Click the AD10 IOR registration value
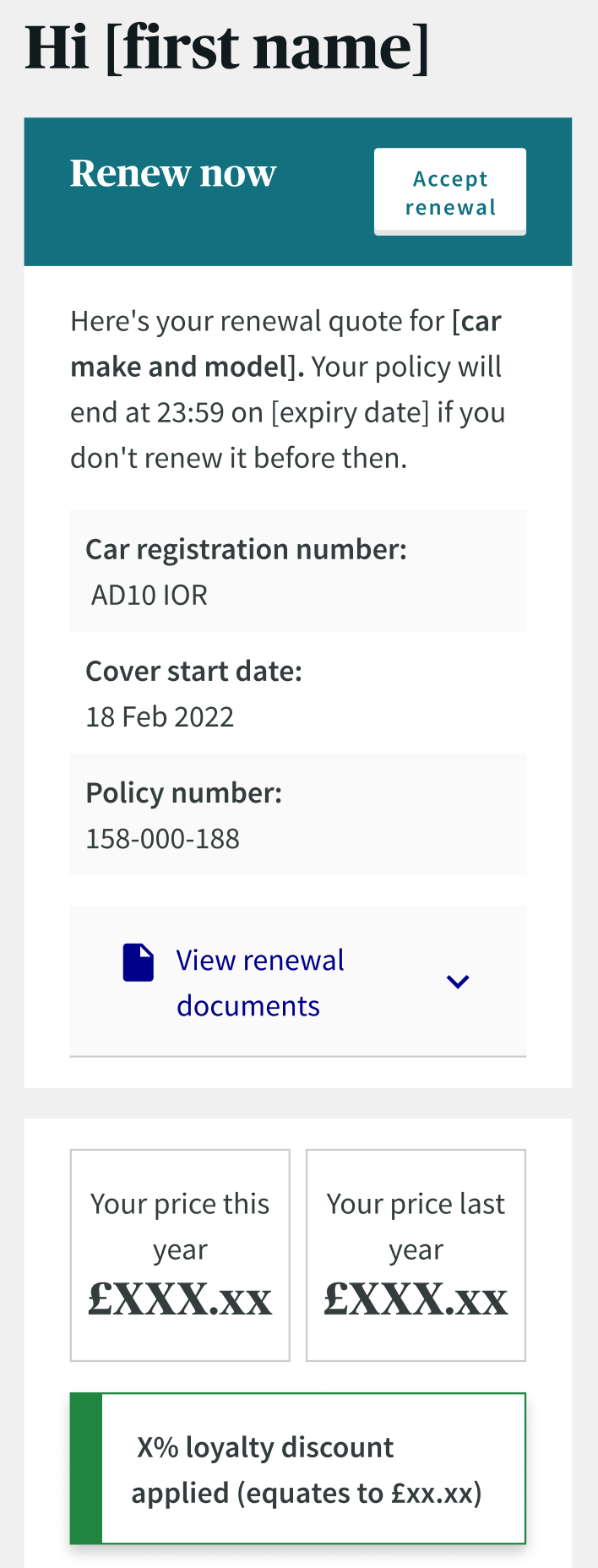598x1568 pixels. coord(149,595)
